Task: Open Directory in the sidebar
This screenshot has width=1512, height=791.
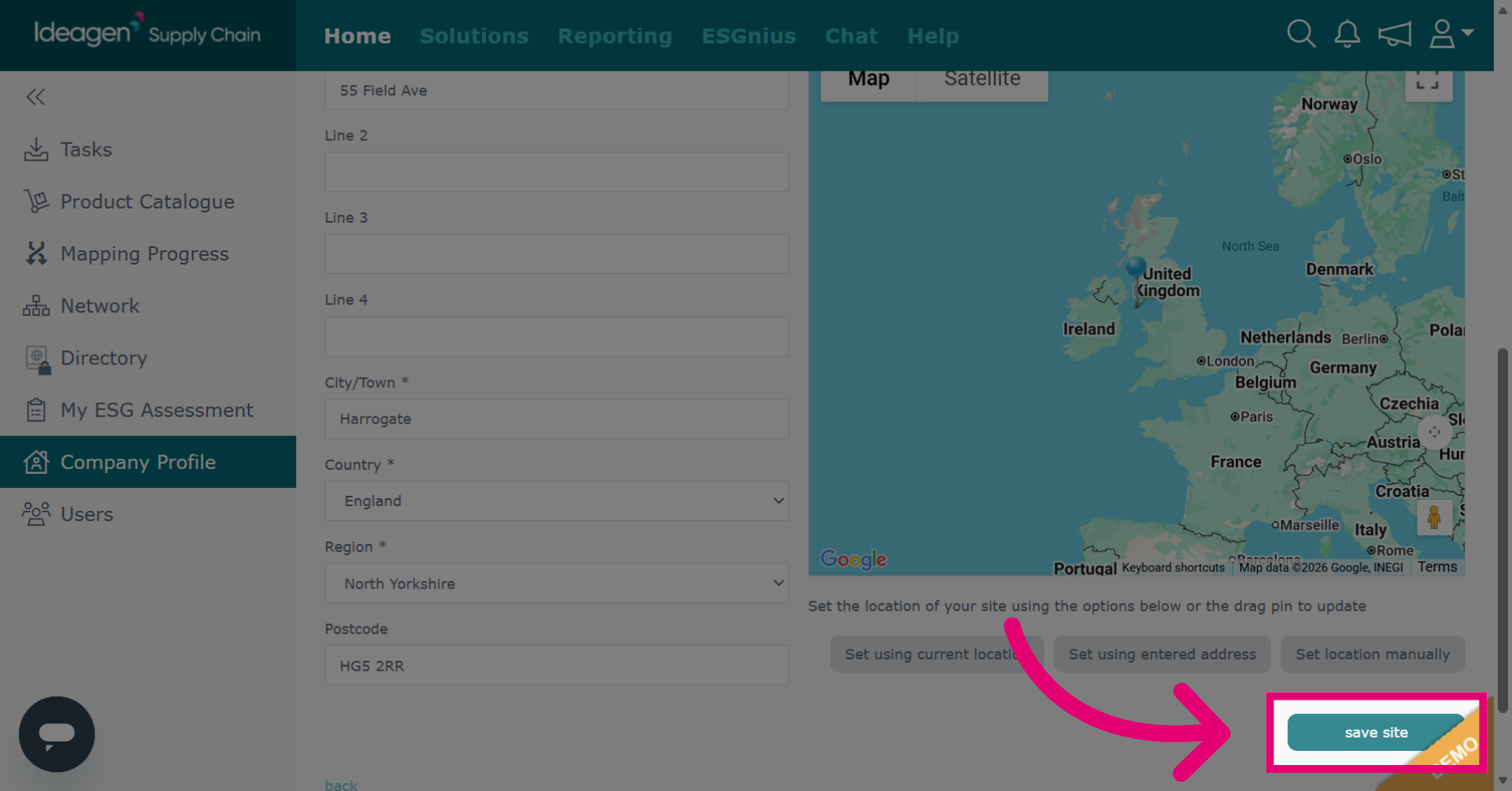Action: (148, 358)
